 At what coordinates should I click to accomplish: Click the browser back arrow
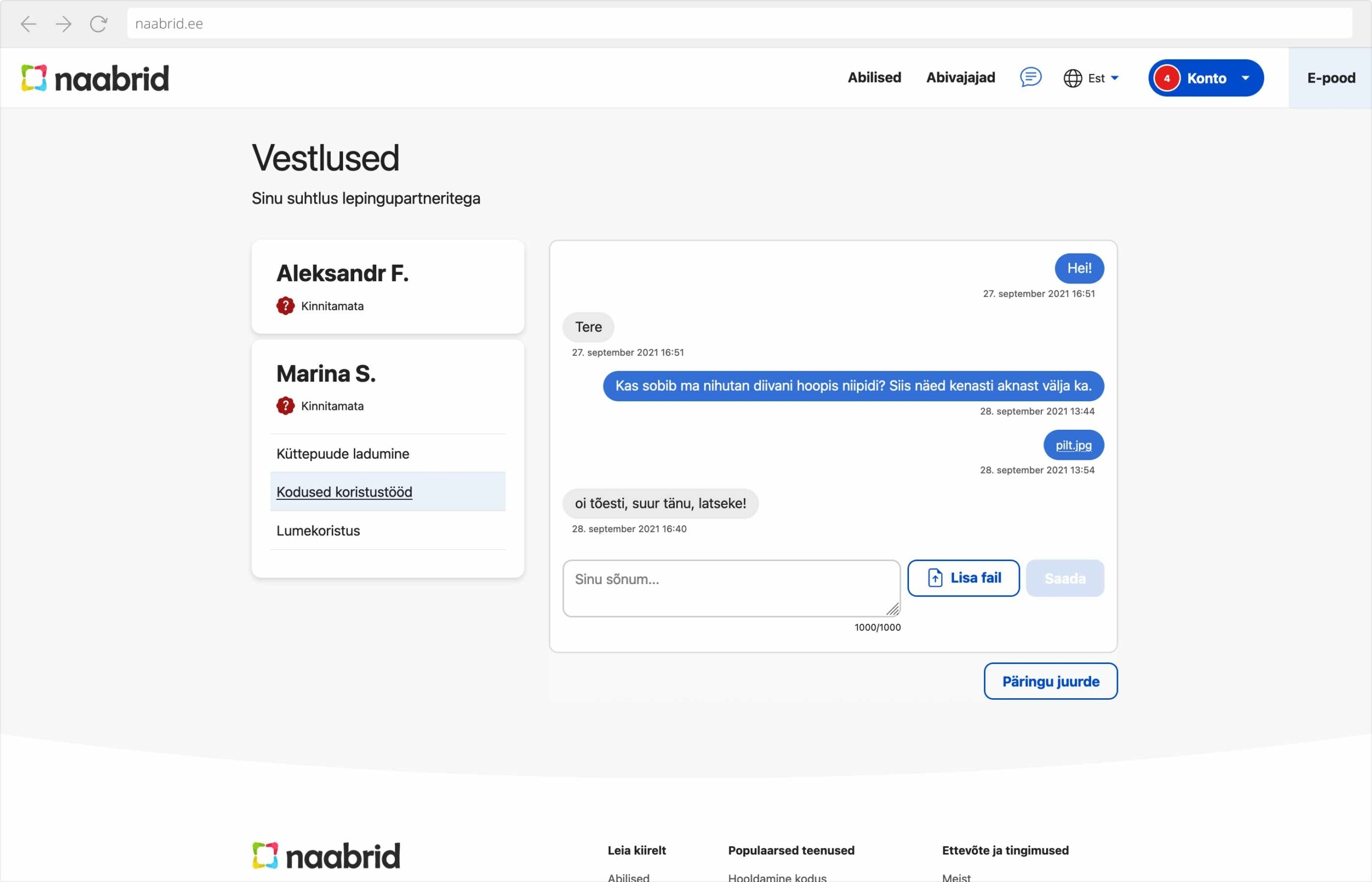27,24
